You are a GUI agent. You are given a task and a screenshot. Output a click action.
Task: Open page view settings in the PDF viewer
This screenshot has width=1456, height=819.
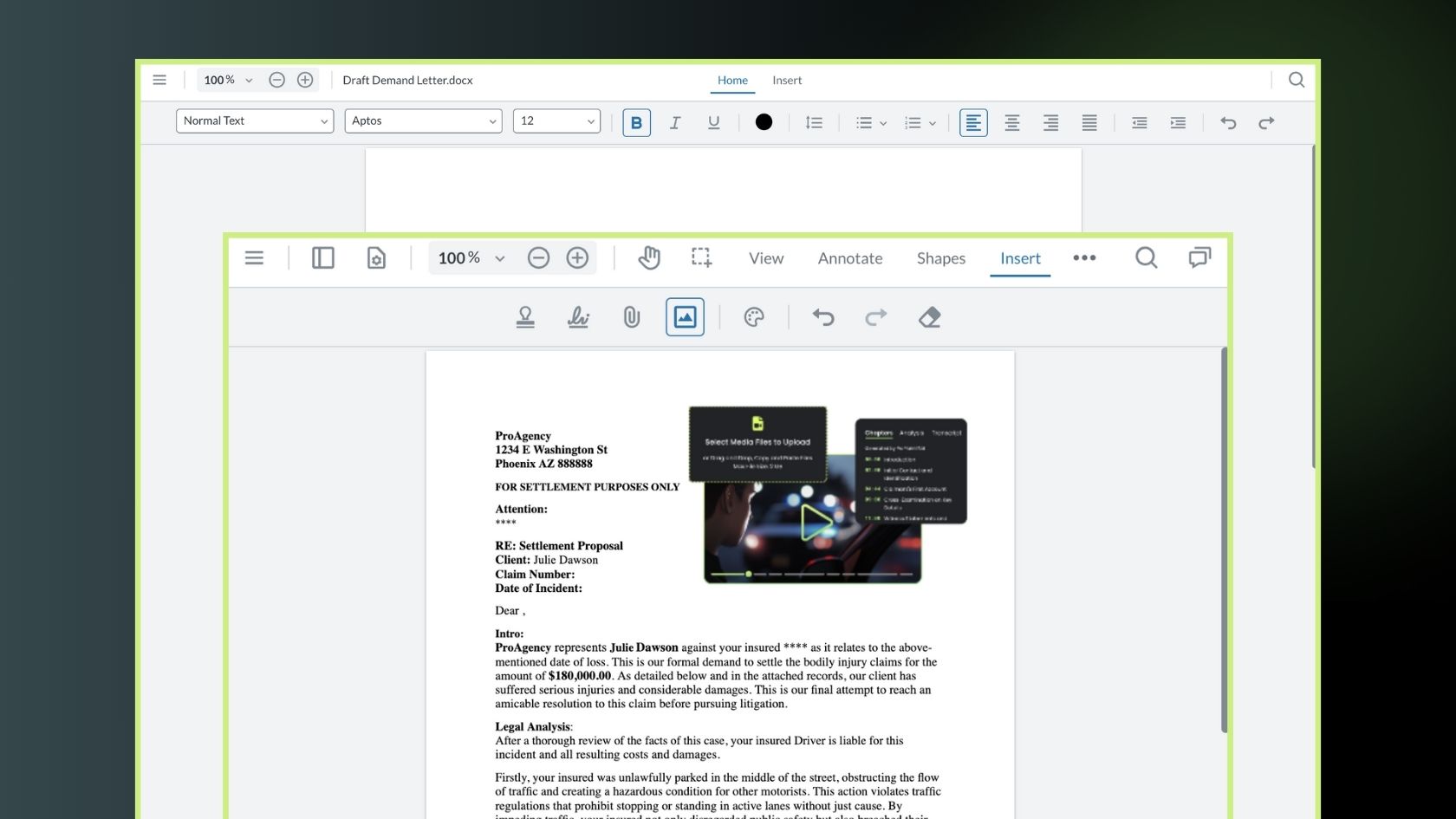[376, 257]
